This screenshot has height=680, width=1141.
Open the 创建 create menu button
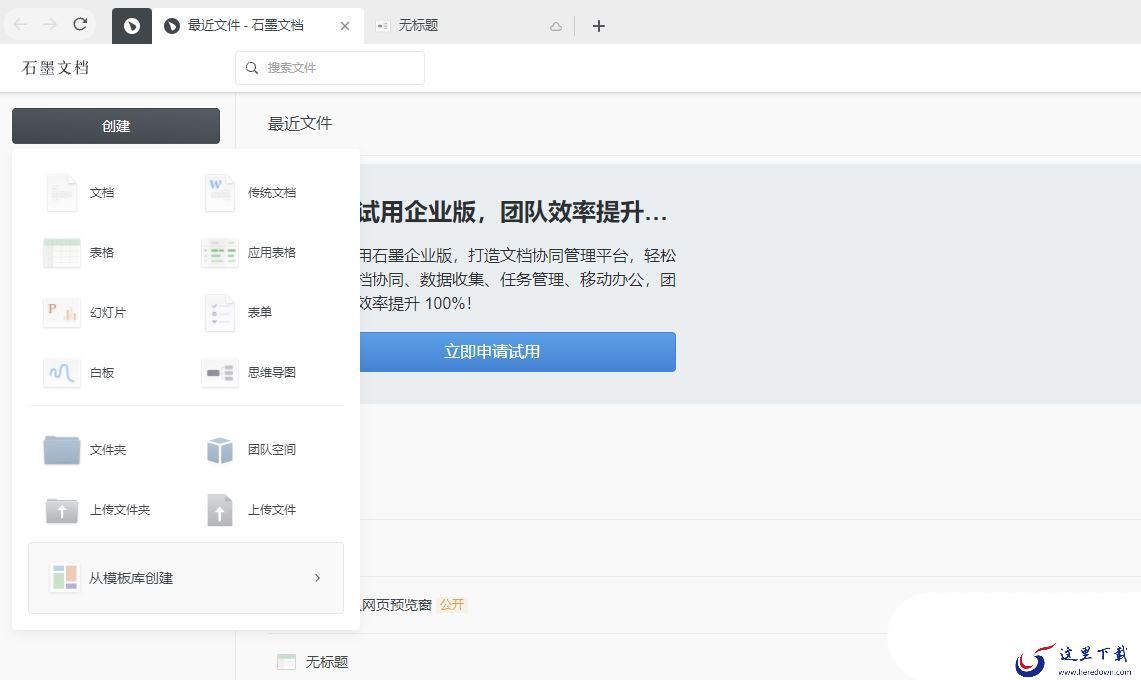tap(116, 126)
